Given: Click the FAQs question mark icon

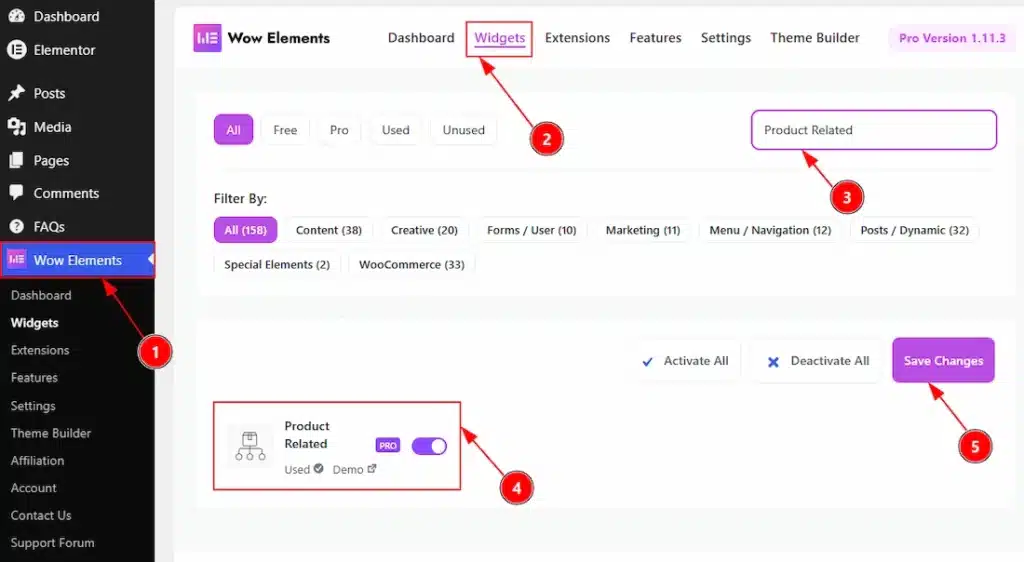Looking at the screenshot, I should click(16, 226).
